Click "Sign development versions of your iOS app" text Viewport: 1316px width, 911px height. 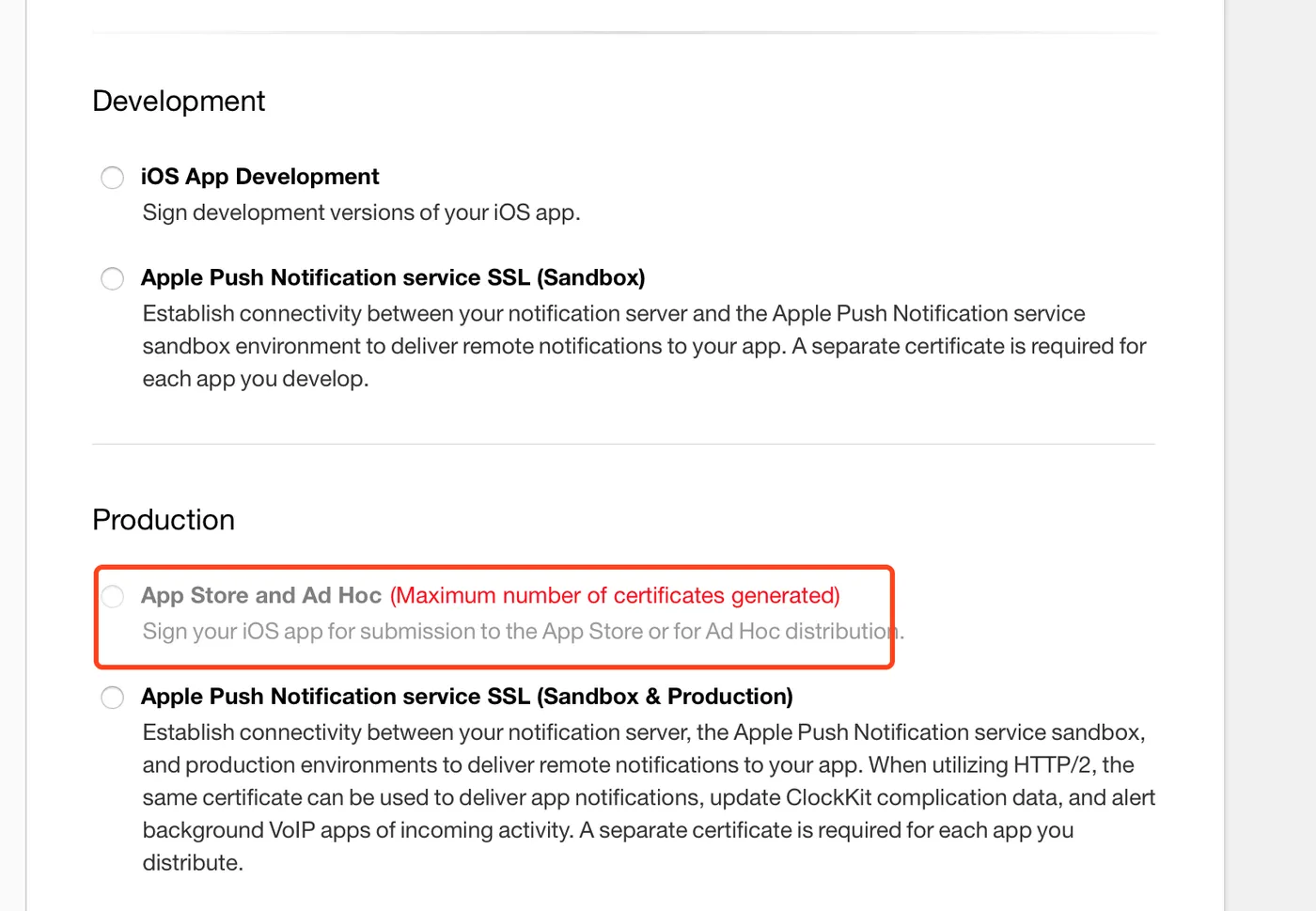click(x=361, y=212)
